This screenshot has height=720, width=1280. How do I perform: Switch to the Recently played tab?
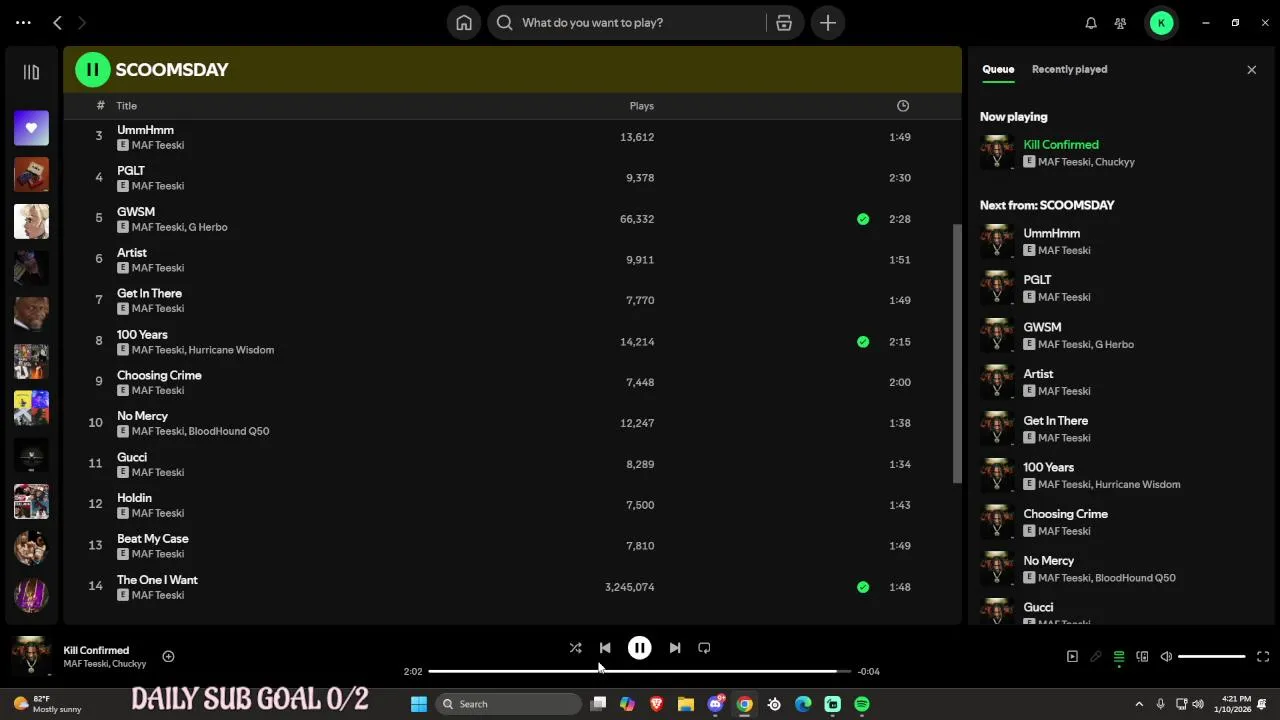(1069, 69)
